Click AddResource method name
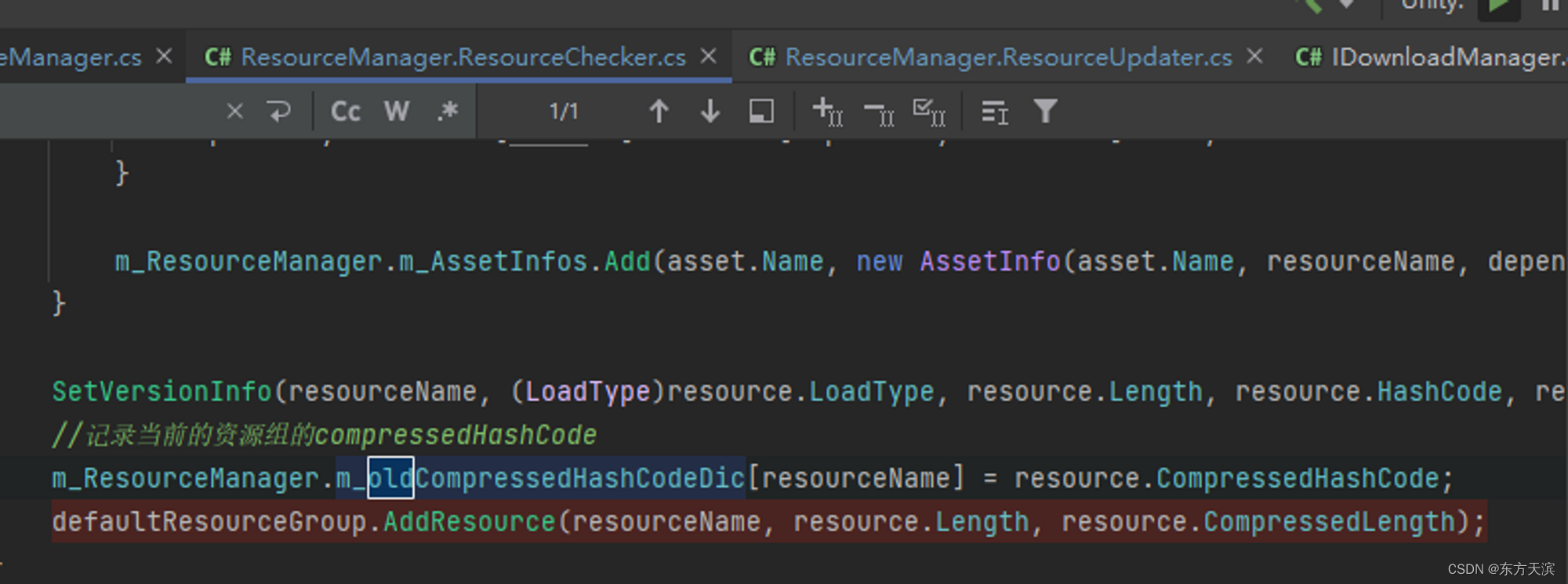This screenshot has width=1568, height=584. 470,522
